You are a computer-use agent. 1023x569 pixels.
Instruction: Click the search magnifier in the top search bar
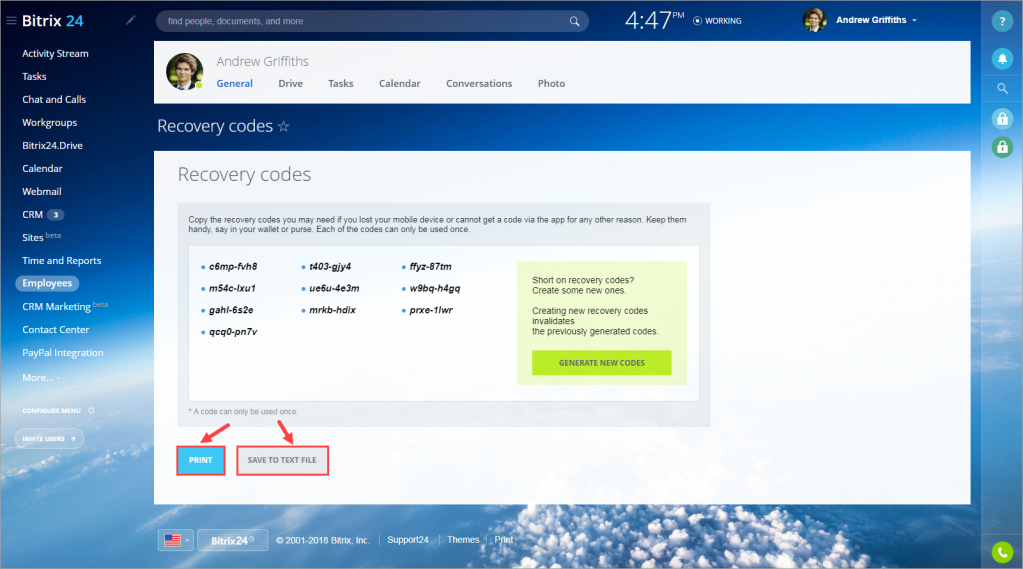[x=574, y=21]
